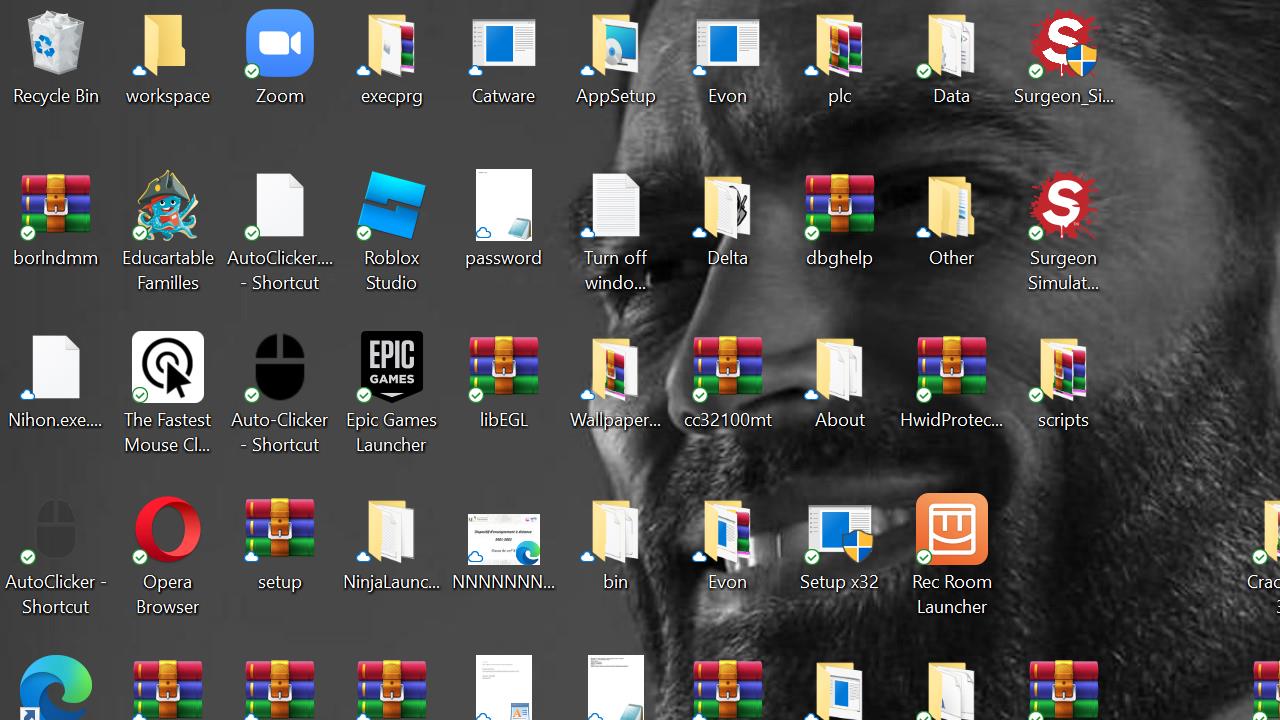Open Opera Browser from the desktop

coord(168,530)
